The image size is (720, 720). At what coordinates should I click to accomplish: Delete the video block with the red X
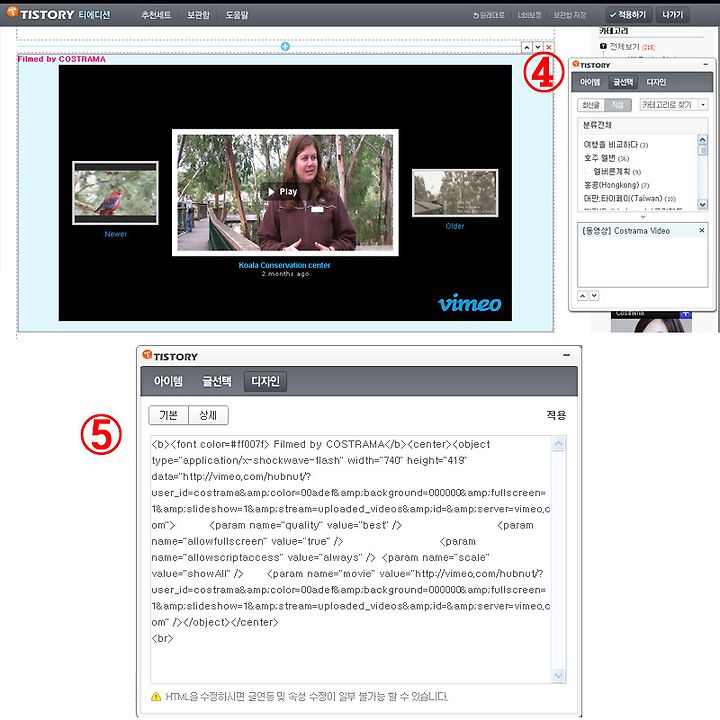(x=549, y=47)
